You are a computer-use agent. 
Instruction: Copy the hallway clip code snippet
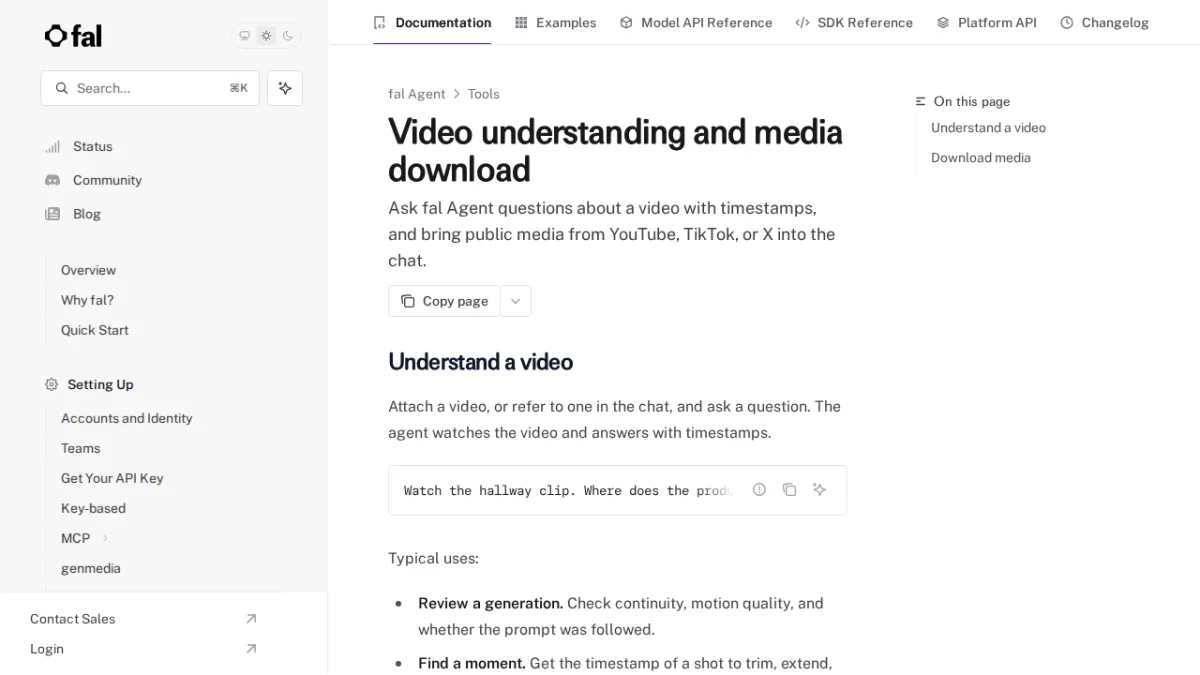[x=789, y=490]
